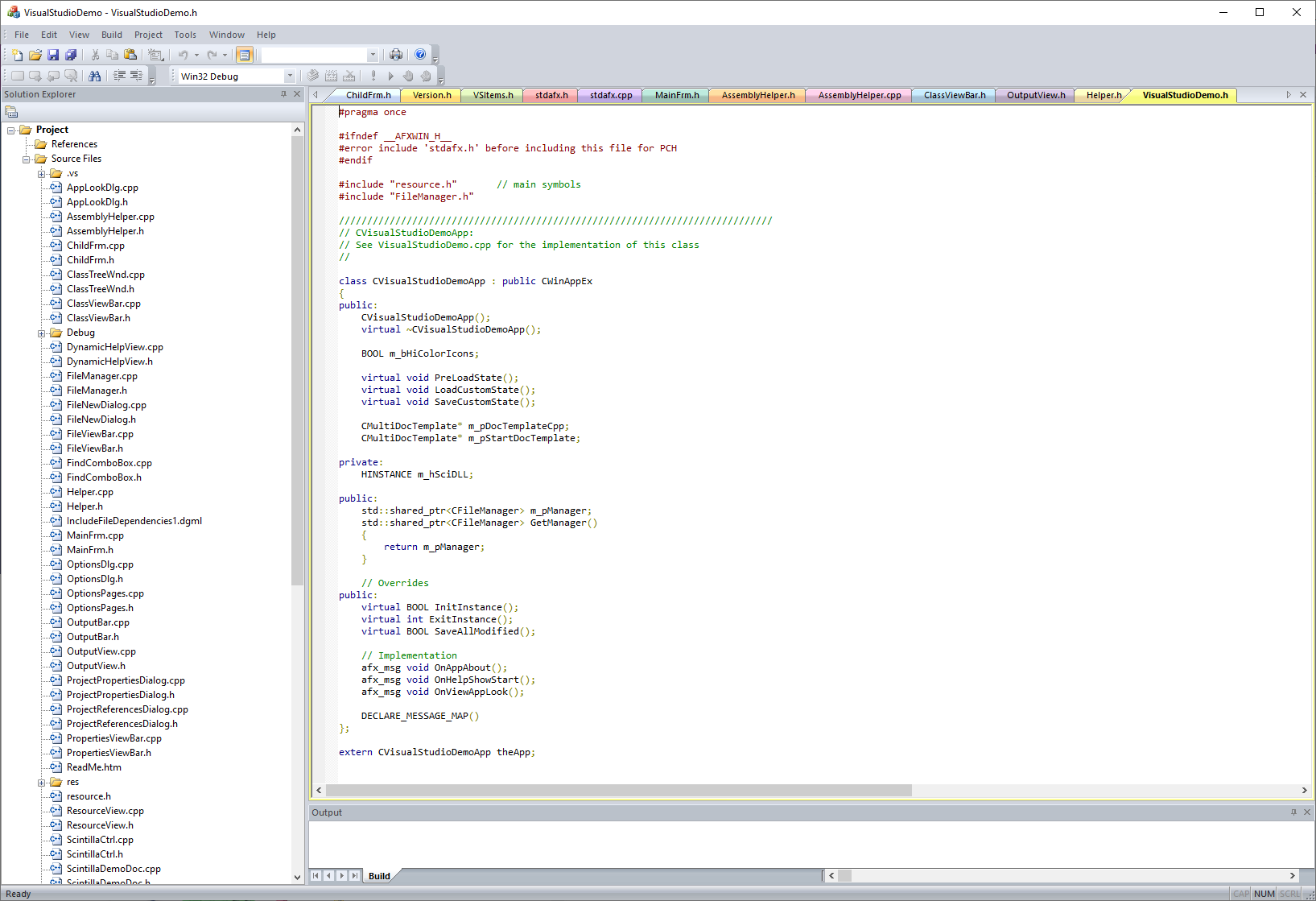
Task: Open the Build menu
Action: click(x=111, y=35)
